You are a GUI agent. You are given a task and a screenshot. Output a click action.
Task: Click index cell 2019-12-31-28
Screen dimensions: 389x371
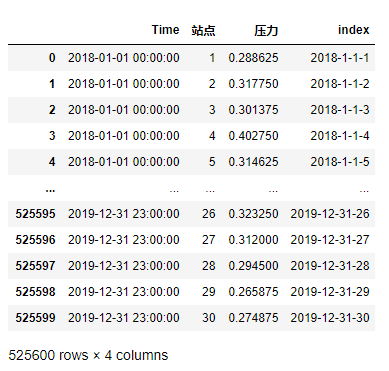click(330, 266)
